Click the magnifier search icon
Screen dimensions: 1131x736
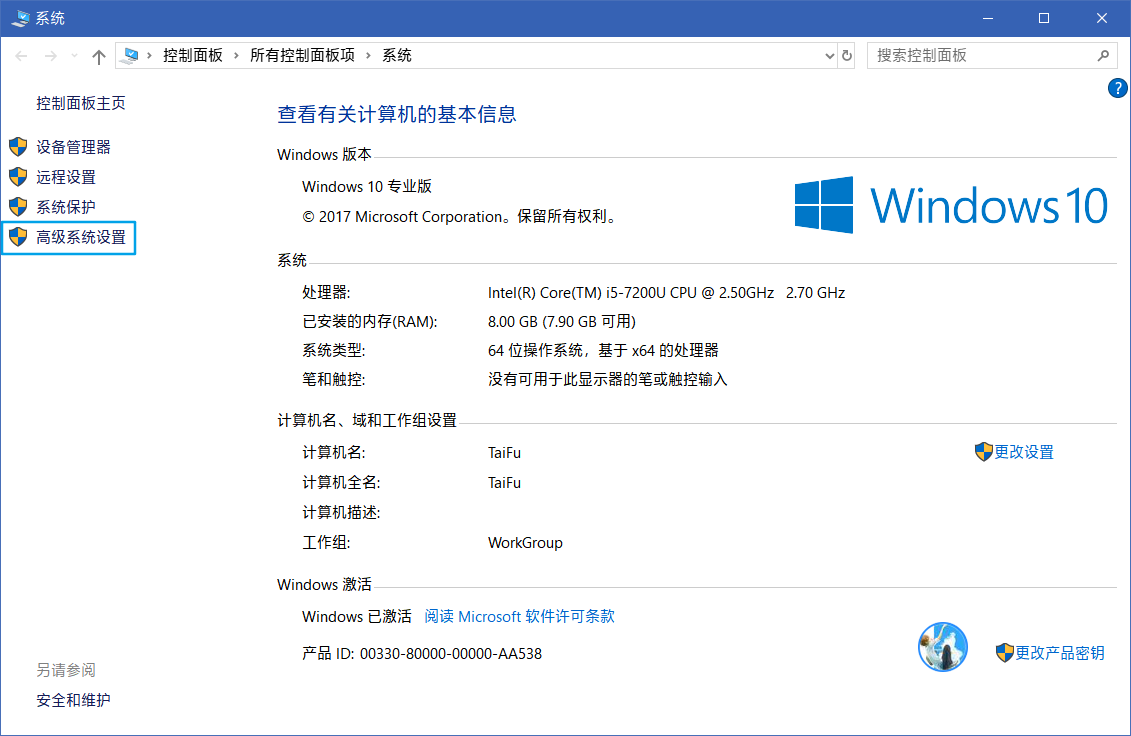[1103, 56]
